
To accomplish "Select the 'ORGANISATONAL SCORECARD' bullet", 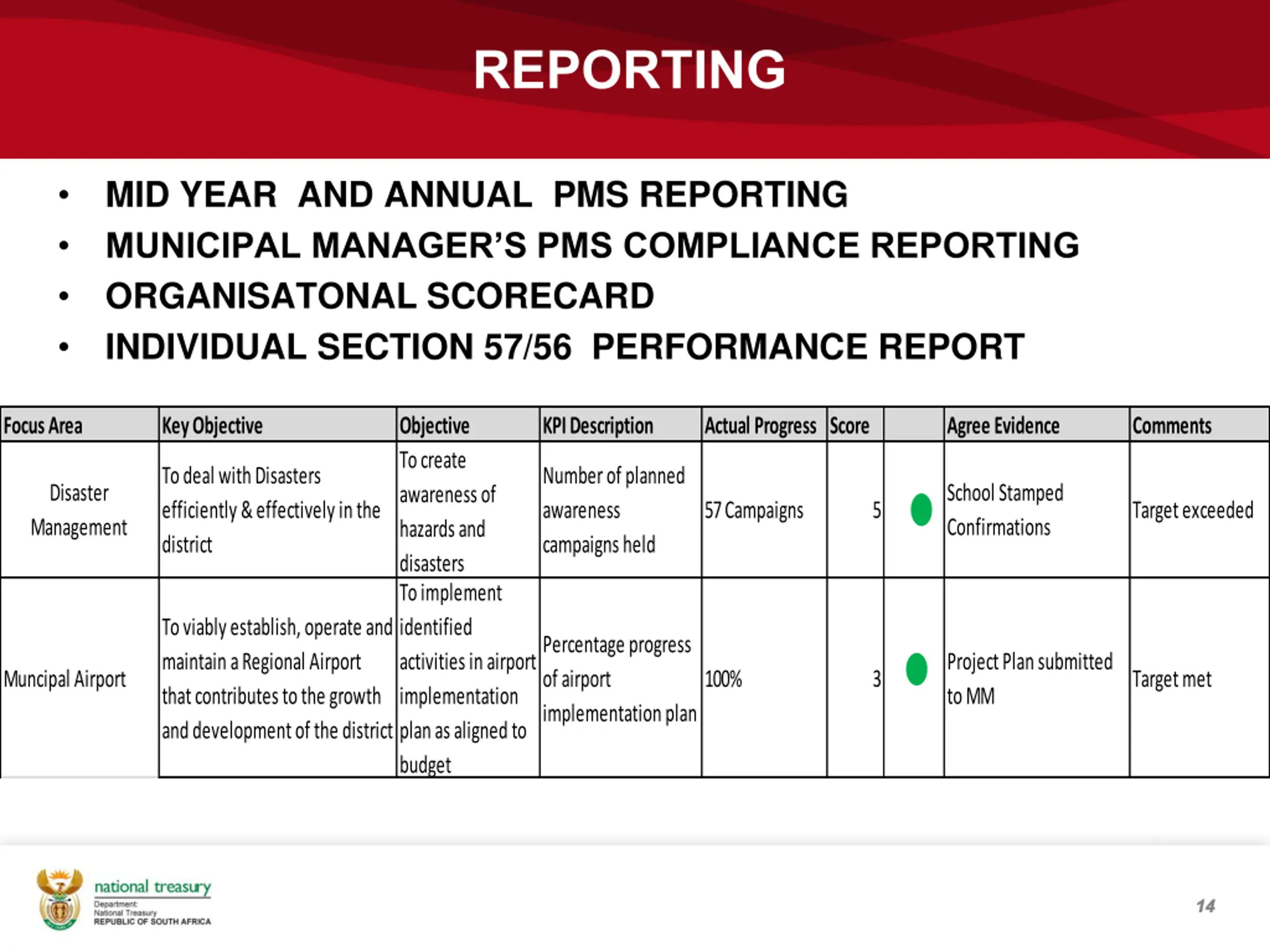I will (x=380, y=296).
